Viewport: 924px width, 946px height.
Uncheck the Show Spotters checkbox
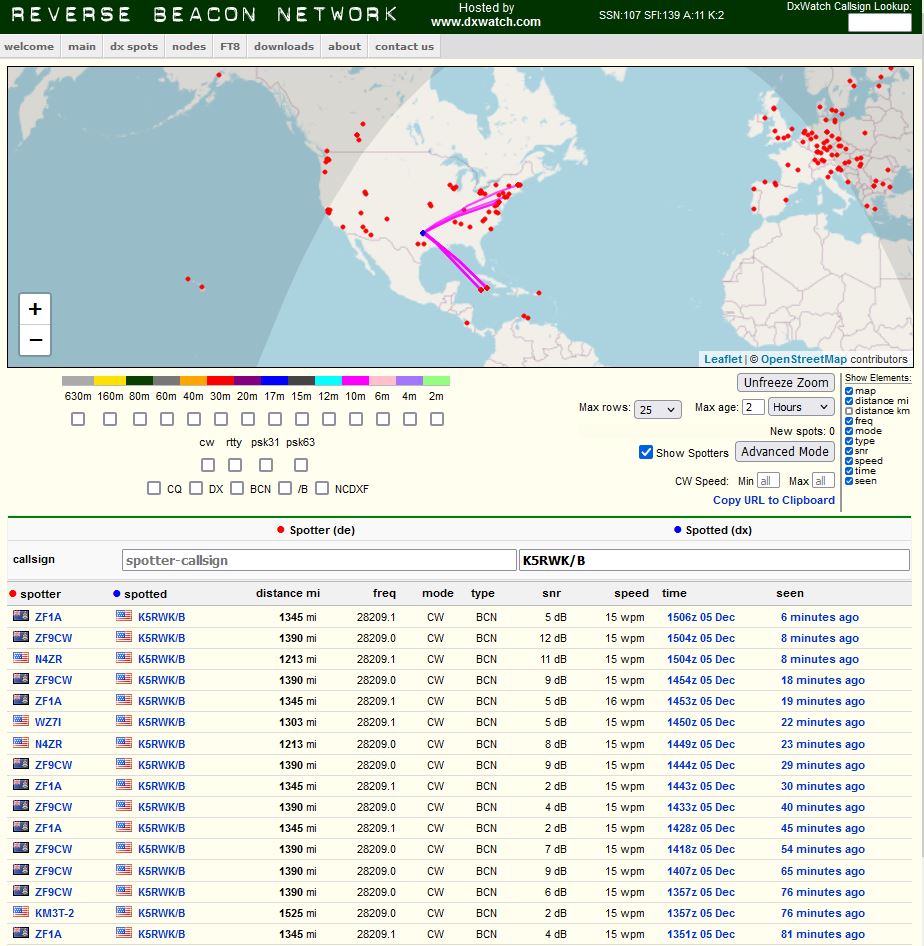[x=645, y=452]
